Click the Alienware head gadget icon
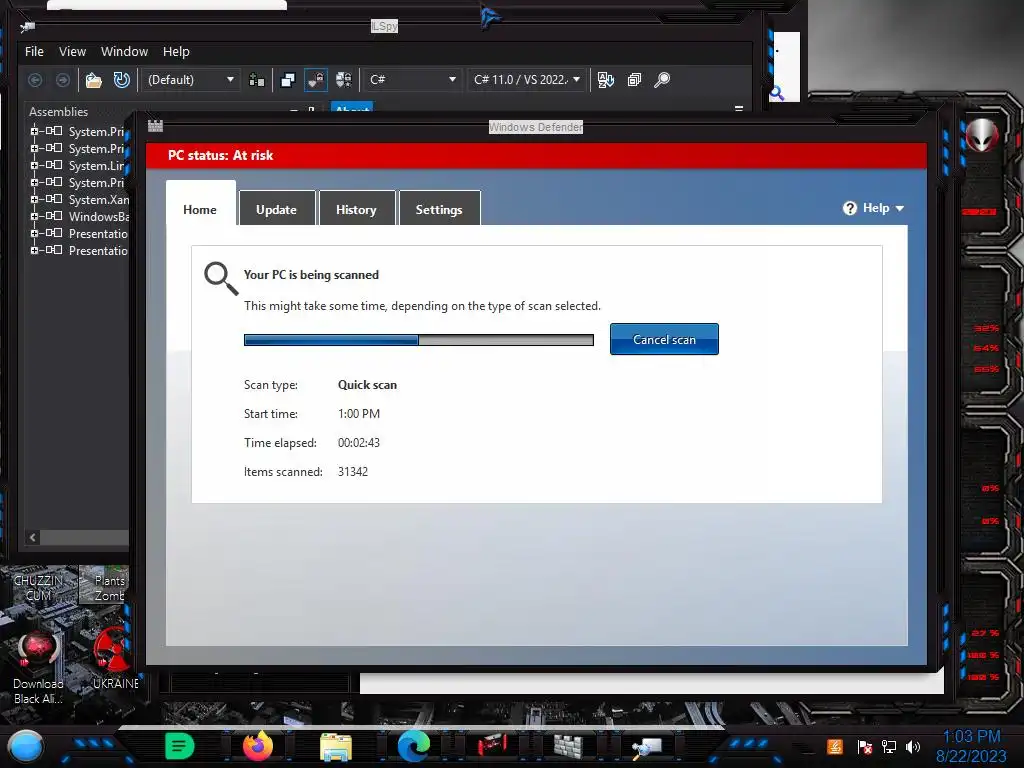 point(982,135)
